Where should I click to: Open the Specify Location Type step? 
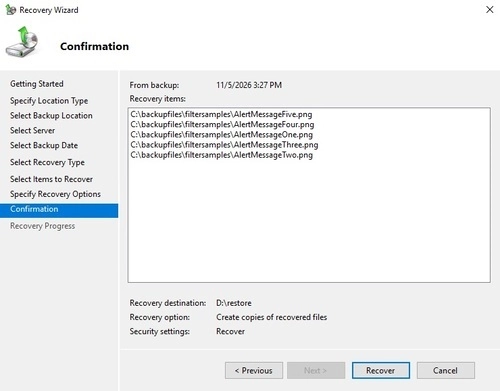click(49, 101)
